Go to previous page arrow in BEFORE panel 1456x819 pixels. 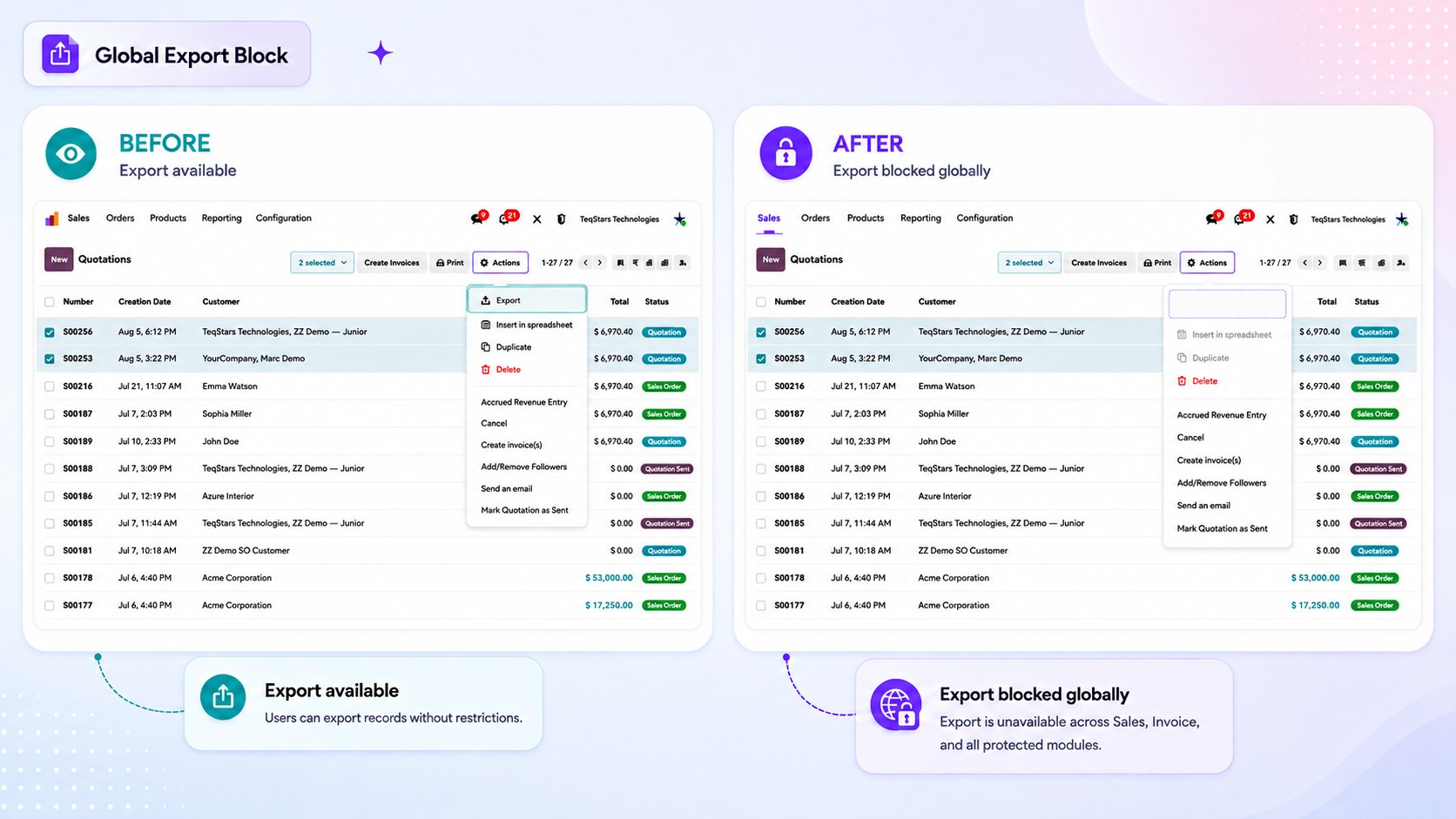[586, 263]
